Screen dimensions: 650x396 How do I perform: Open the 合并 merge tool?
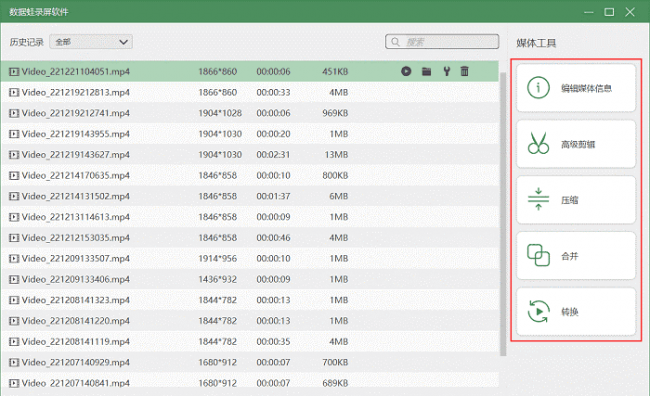(576, 256)
